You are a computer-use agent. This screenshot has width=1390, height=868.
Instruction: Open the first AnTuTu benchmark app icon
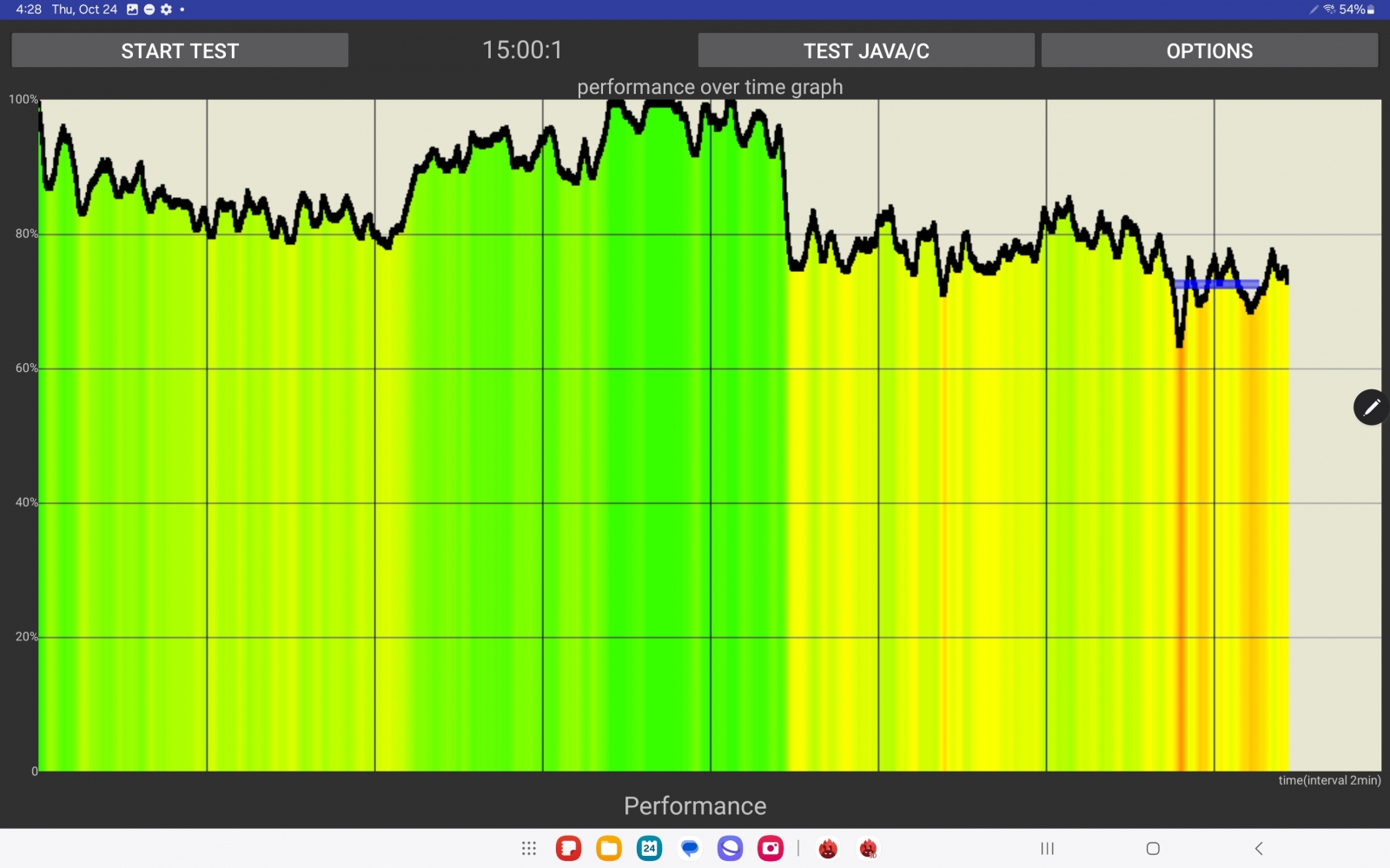coord(828,848)
